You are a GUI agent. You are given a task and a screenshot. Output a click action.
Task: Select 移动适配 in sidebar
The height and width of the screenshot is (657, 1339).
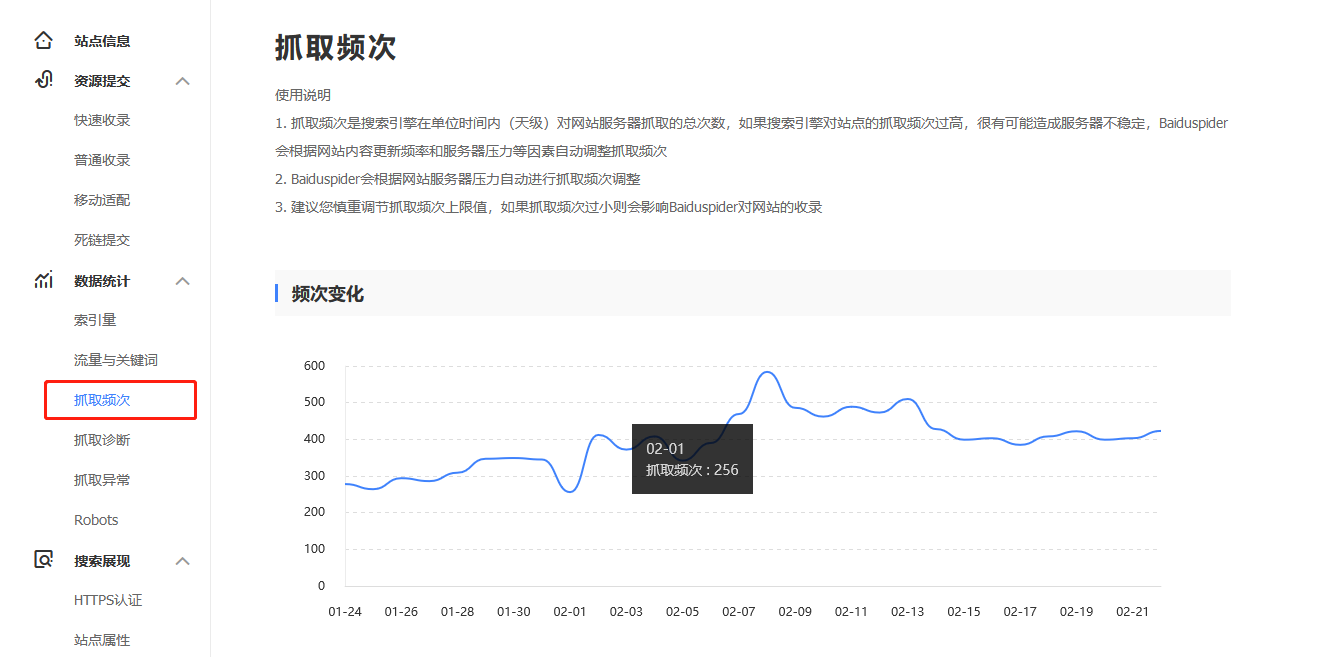point(102,200)
